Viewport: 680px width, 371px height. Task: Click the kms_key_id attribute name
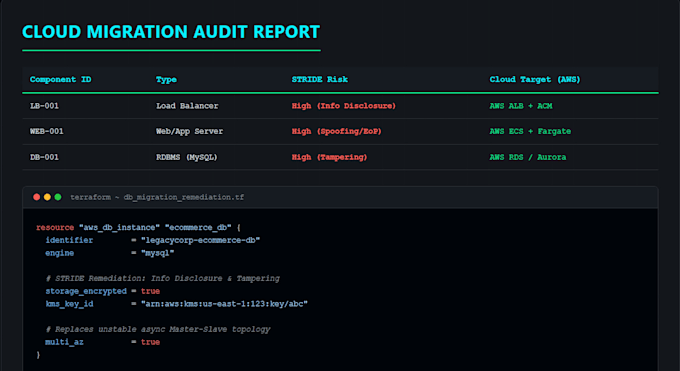click(x=69, y=304)
